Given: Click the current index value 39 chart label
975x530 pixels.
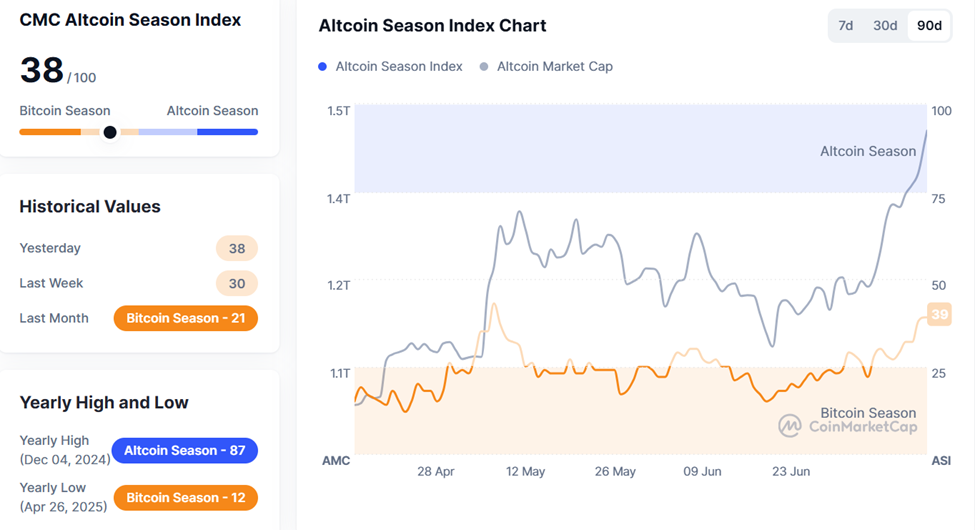Looking at the screenshot, I should [x=939, y=314].
